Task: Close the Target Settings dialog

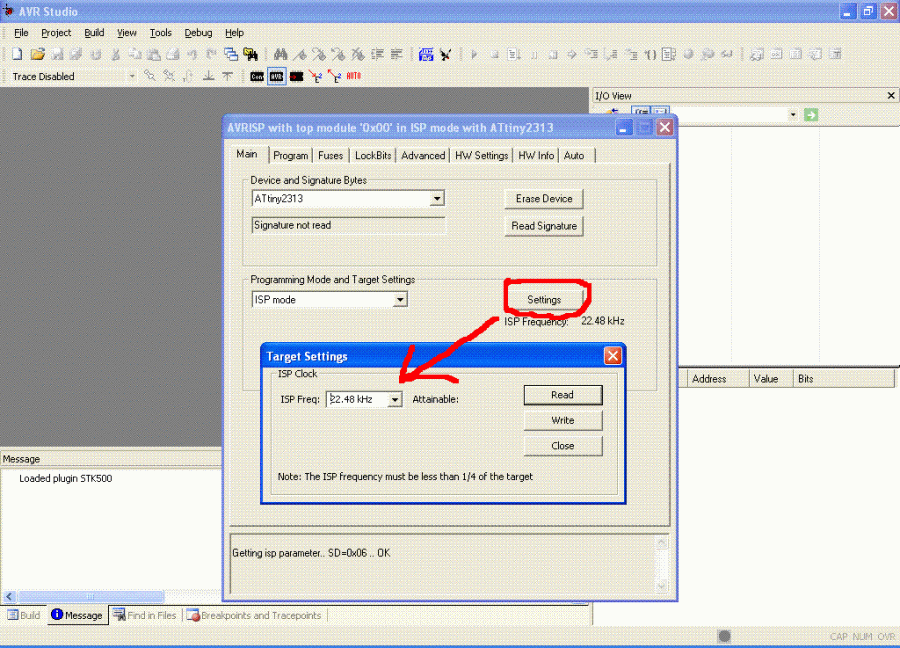Action: pyautogui.click(x=612, y=356)
